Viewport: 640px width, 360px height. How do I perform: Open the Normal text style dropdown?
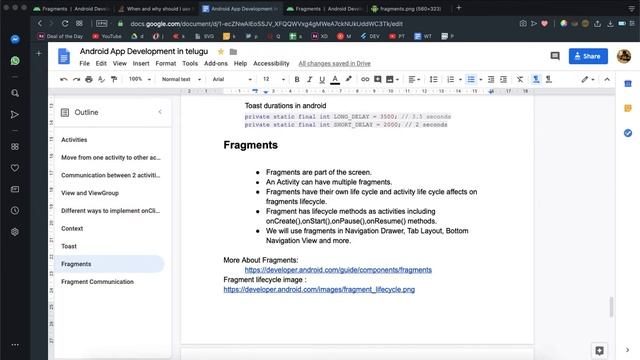[x=181, y=79]
